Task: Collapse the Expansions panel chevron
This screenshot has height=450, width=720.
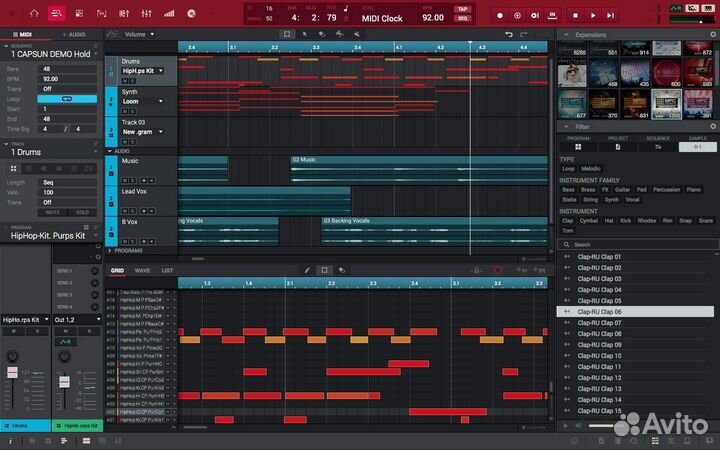Action: (566, 34)
